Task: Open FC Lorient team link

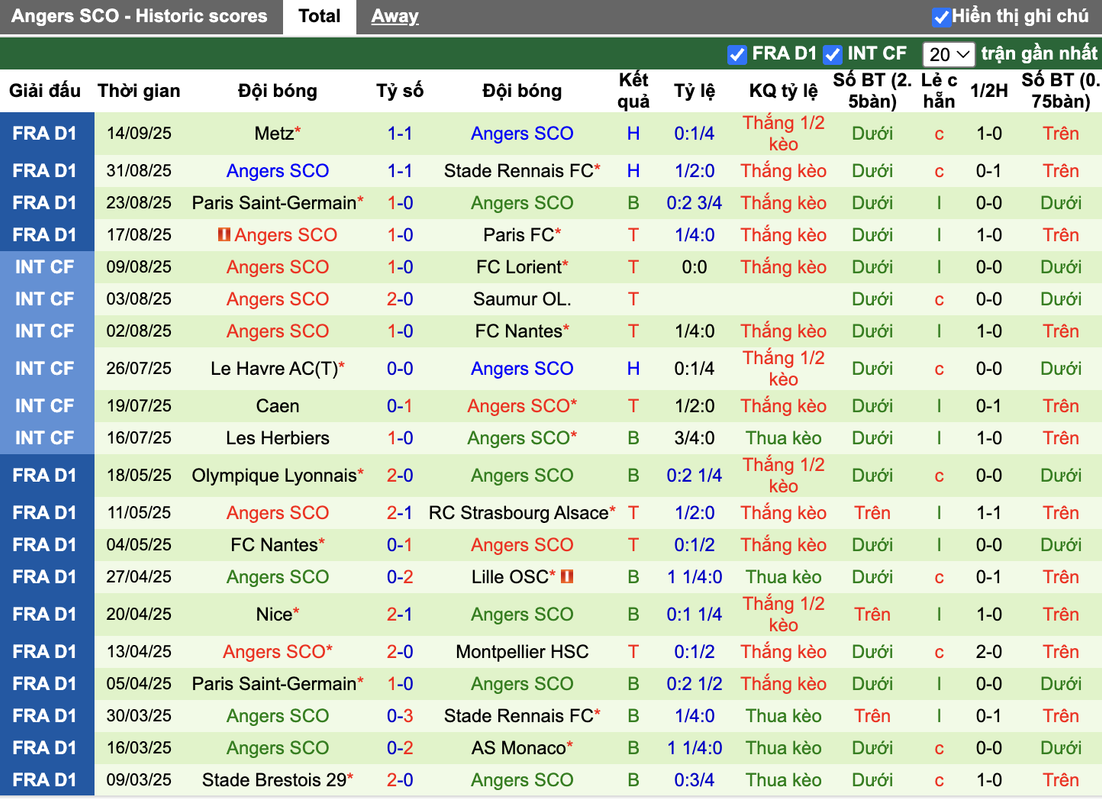Action: click(519, 267)
